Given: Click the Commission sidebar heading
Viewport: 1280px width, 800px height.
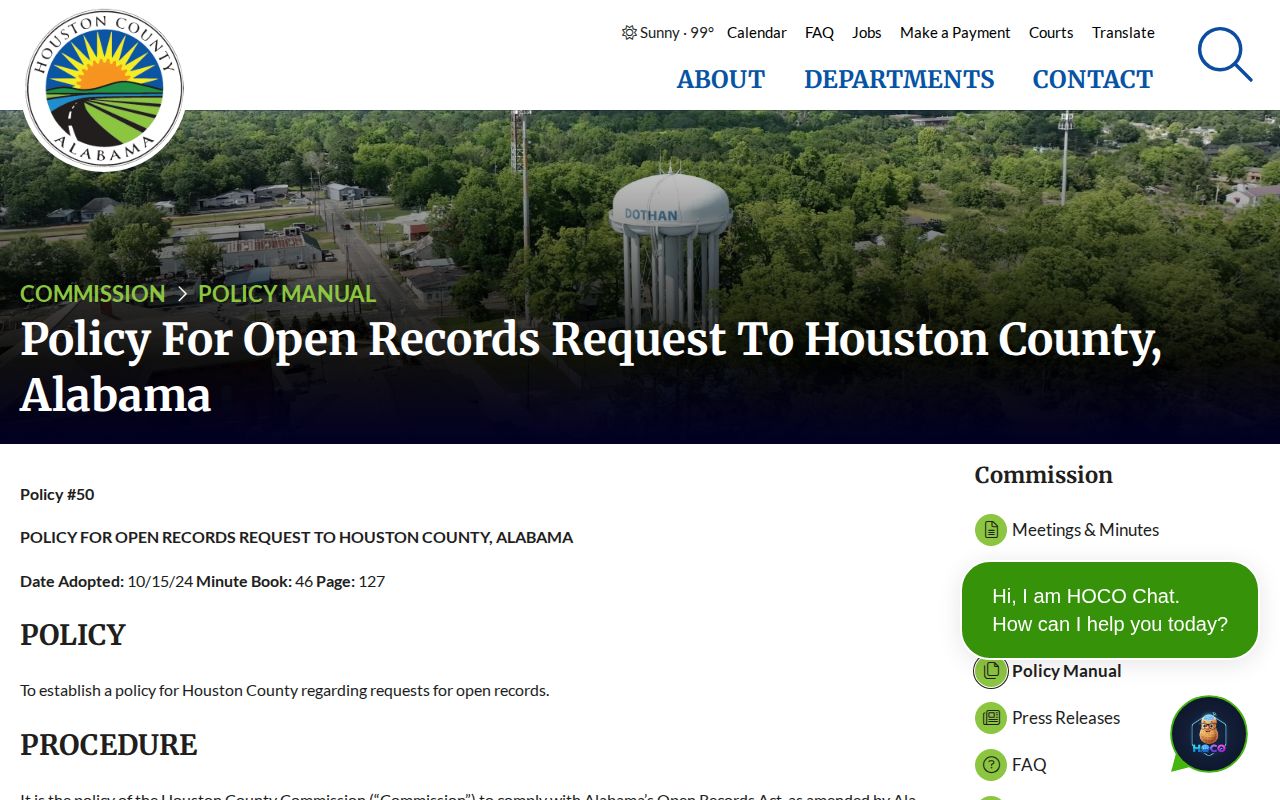Looking at the screenshot, I should click(x=1044, y=475).
